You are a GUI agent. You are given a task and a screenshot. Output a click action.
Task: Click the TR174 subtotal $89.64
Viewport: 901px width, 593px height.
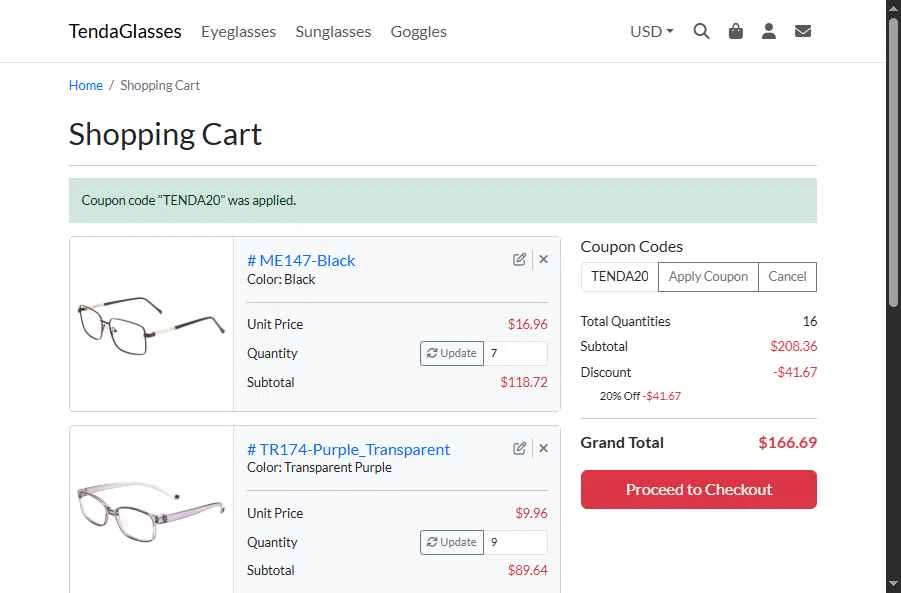pos(527,570)
